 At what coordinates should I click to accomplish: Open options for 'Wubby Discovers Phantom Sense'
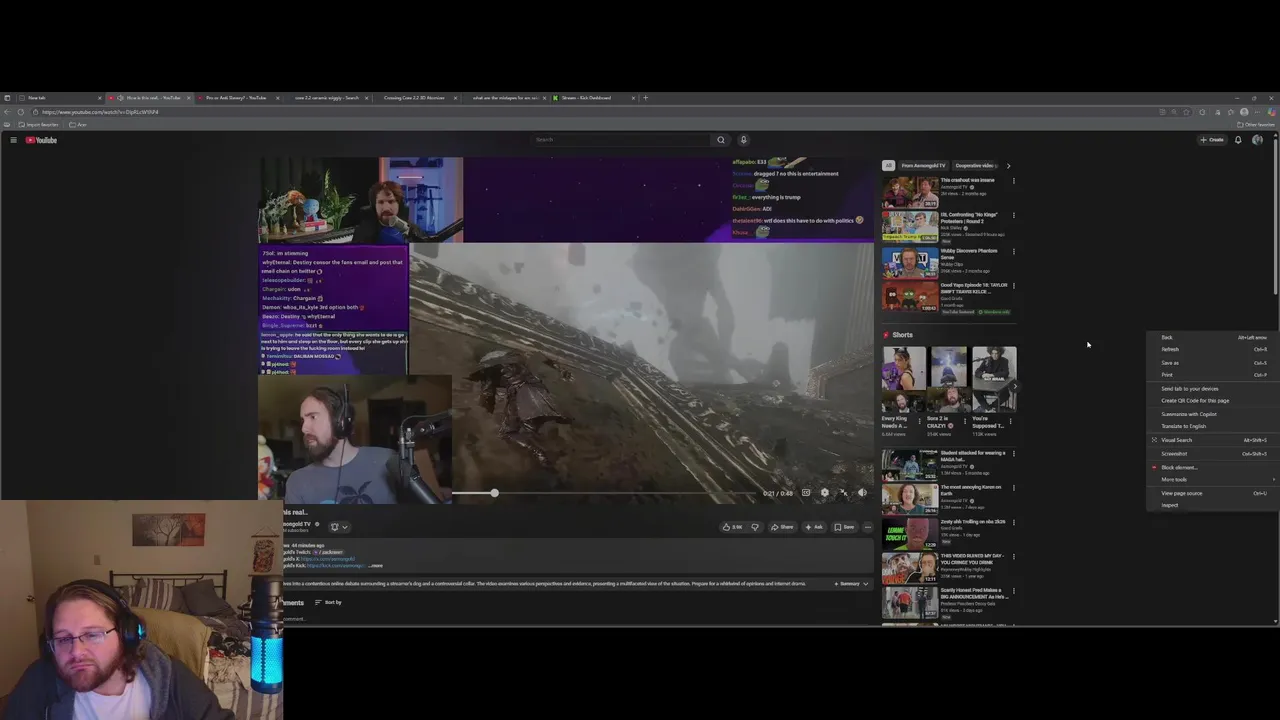tap(1013, 251)
